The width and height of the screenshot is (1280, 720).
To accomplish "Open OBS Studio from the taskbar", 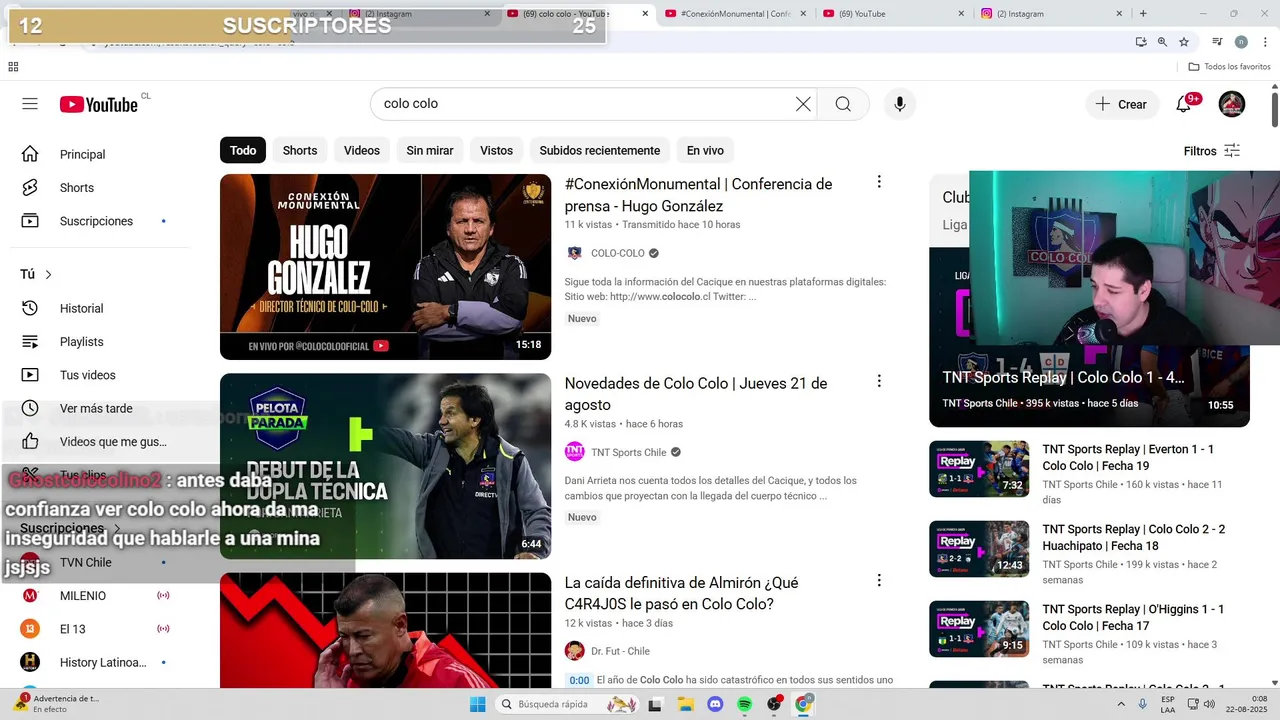I will click(x=774, y=704).
